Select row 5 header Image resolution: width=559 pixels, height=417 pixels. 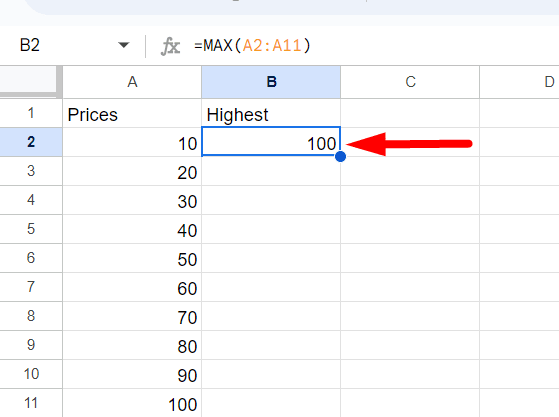31,229
